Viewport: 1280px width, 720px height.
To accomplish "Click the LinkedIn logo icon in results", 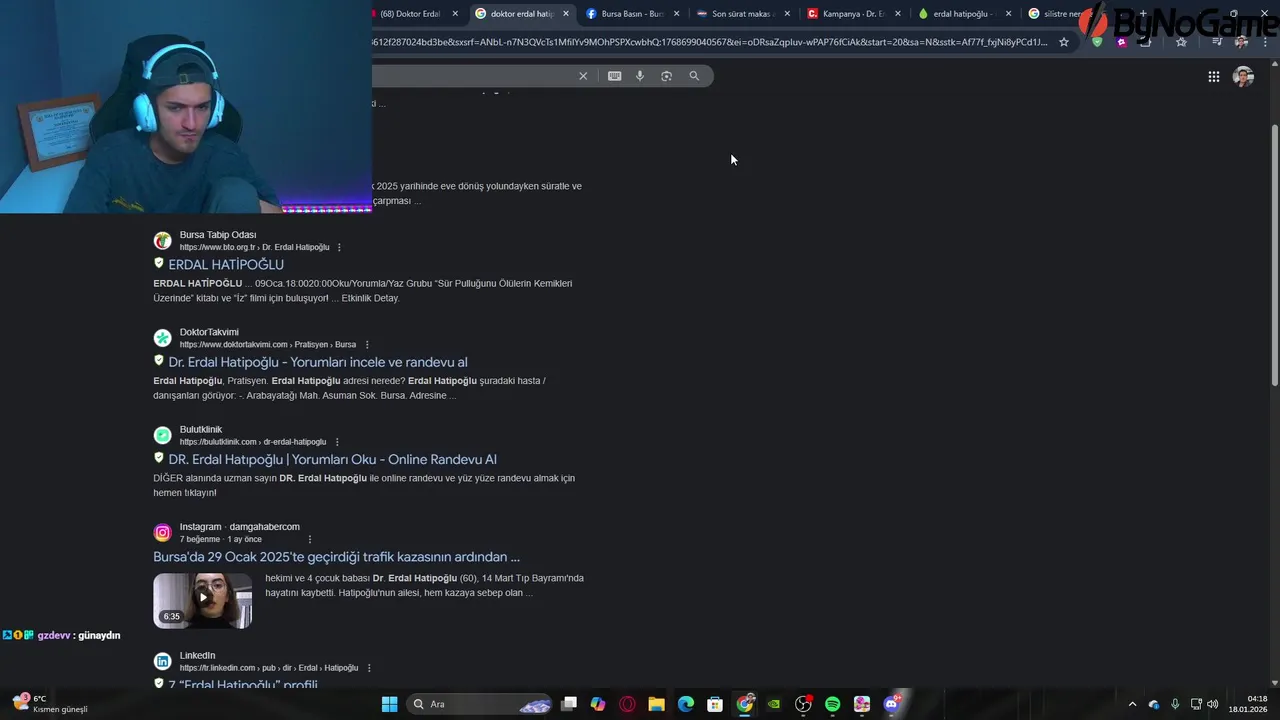I will 162,661.
